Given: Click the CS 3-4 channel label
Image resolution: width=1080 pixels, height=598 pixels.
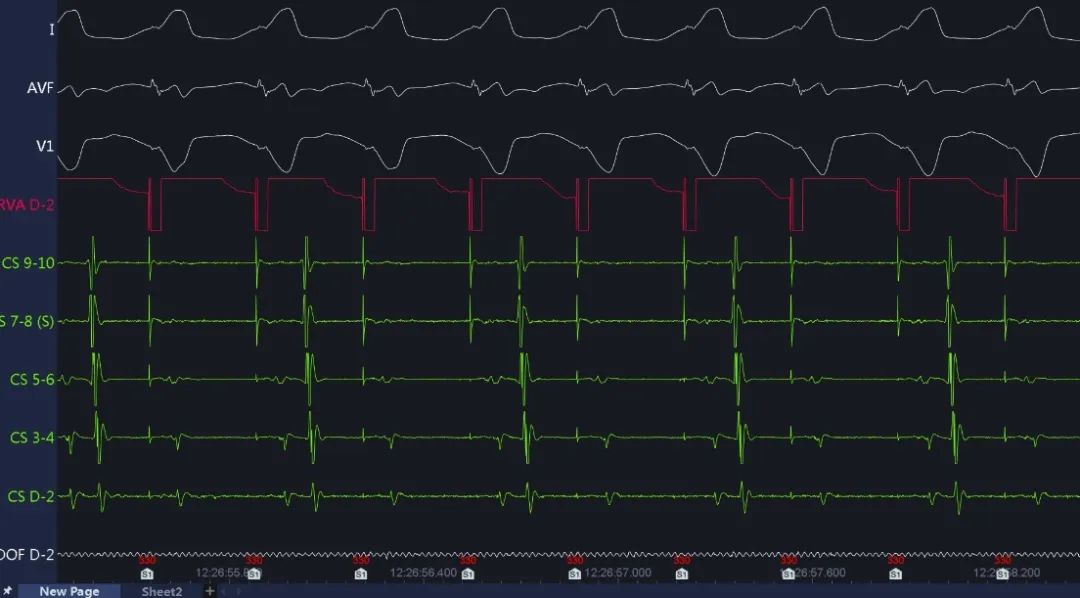Looking at the screenshot, I should click(32, 438).
